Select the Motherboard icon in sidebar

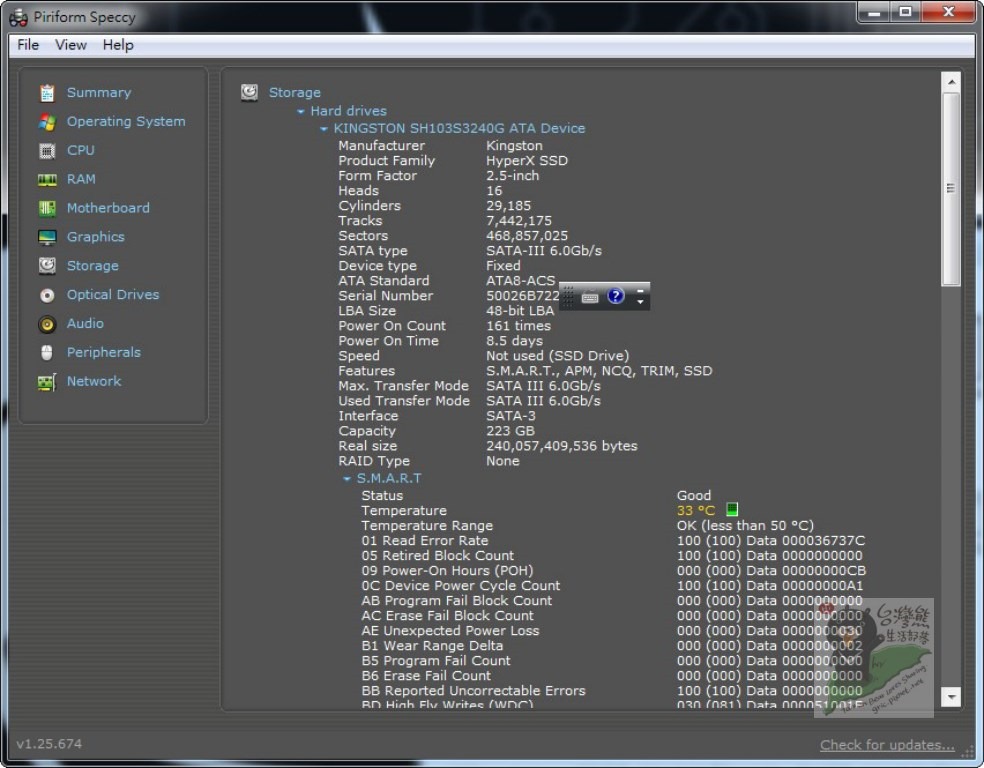47,209
